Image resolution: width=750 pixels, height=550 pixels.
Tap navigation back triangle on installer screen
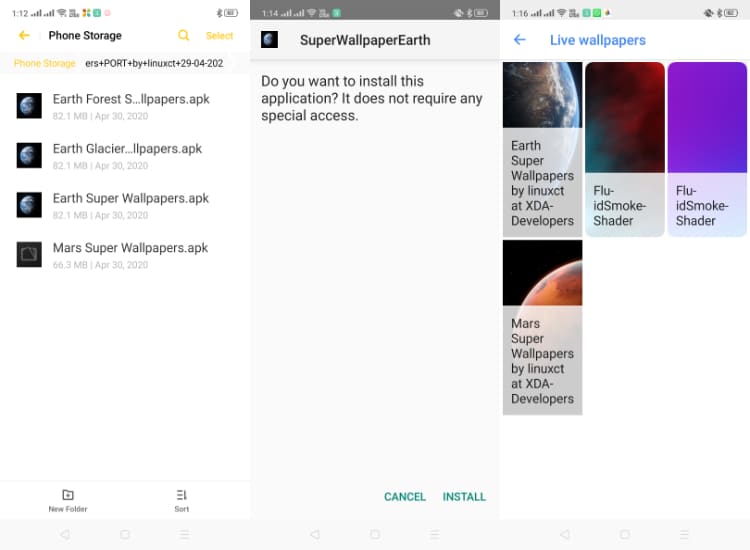pyautogui.click(x=315, y=534)
